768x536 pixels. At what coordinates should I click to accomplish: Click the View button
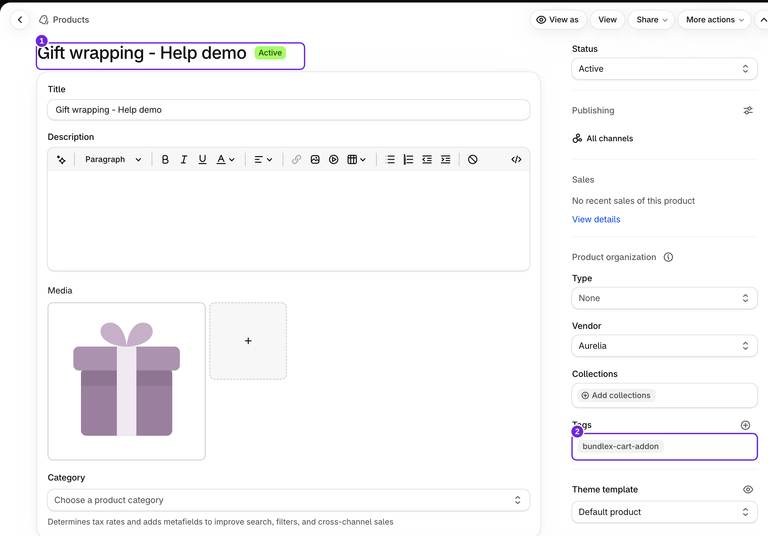607,20
